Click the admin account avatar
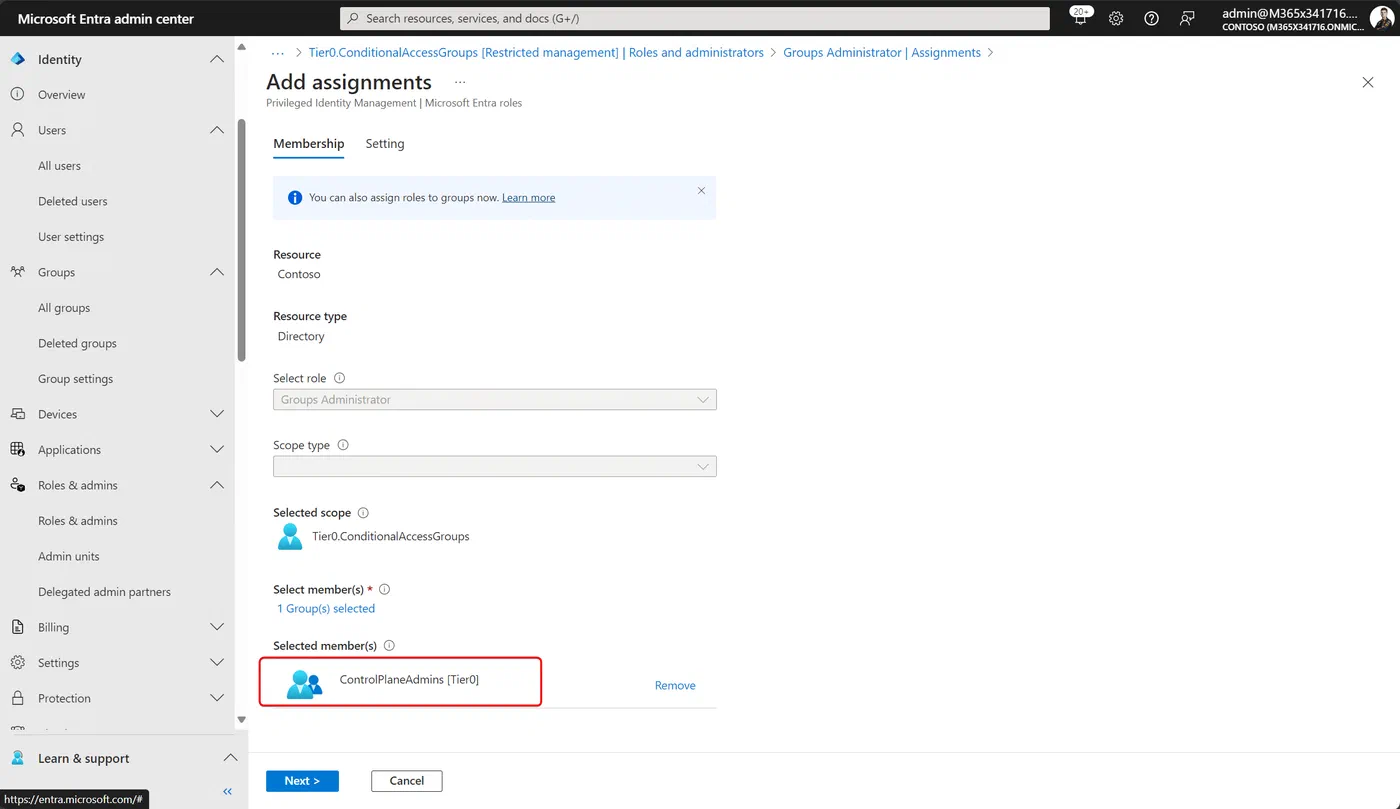The width and height of the screenshot is (1400, 809). pyautogui.click(x=1380, y=18)
